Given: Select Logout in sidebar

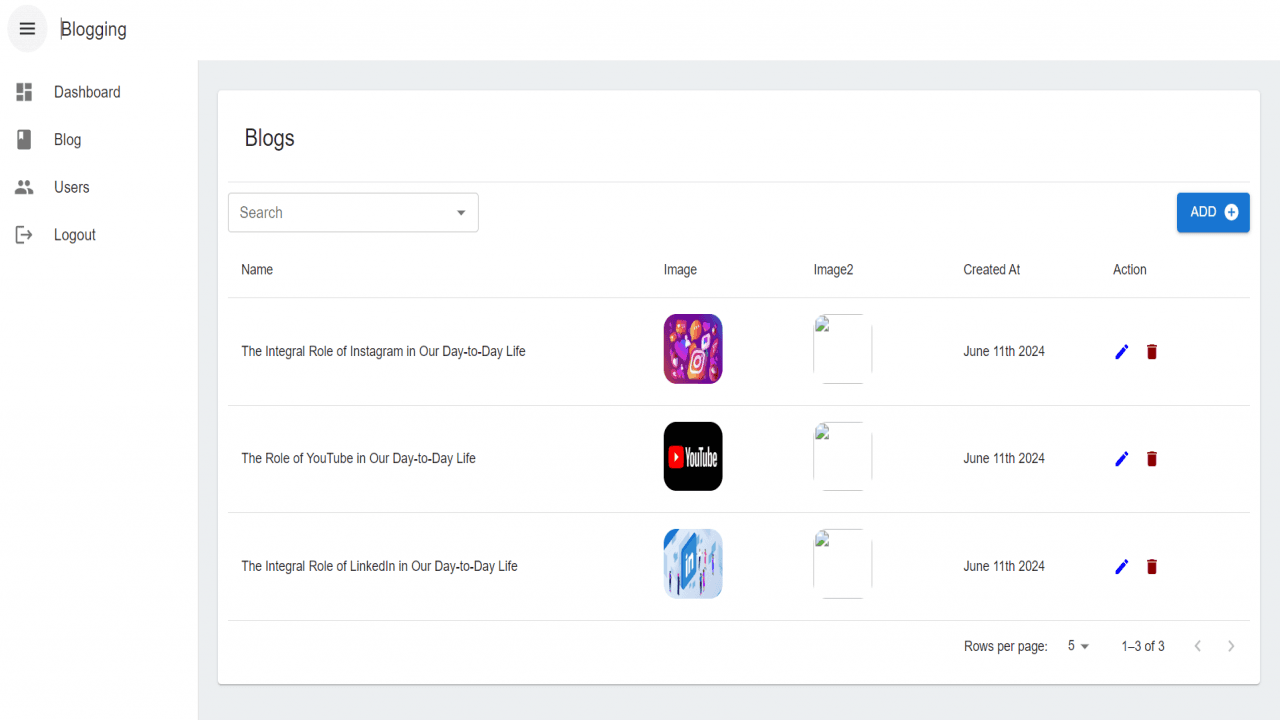Looking at the screenshot, I should point(98,235).
